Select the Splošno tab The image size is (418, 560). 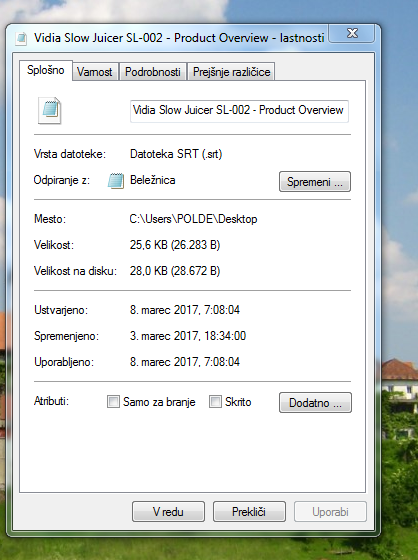tap(46, 70)
